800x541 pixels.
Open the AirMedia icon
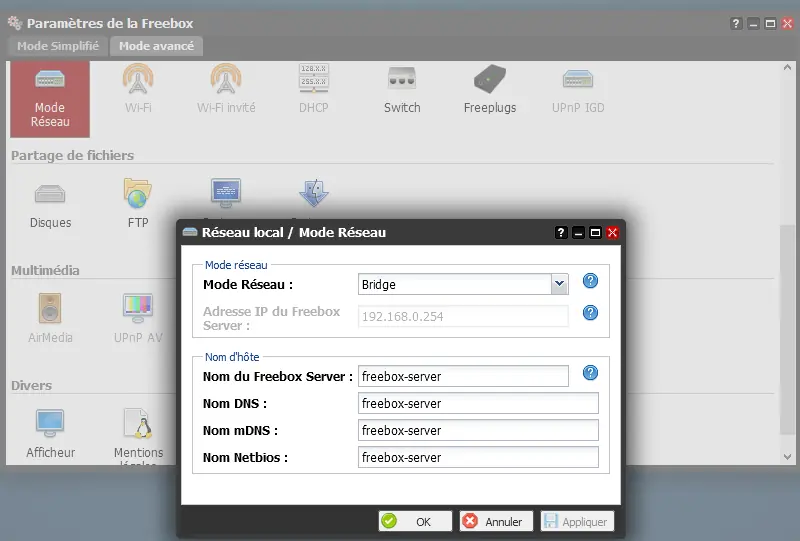tap(50, 318)
